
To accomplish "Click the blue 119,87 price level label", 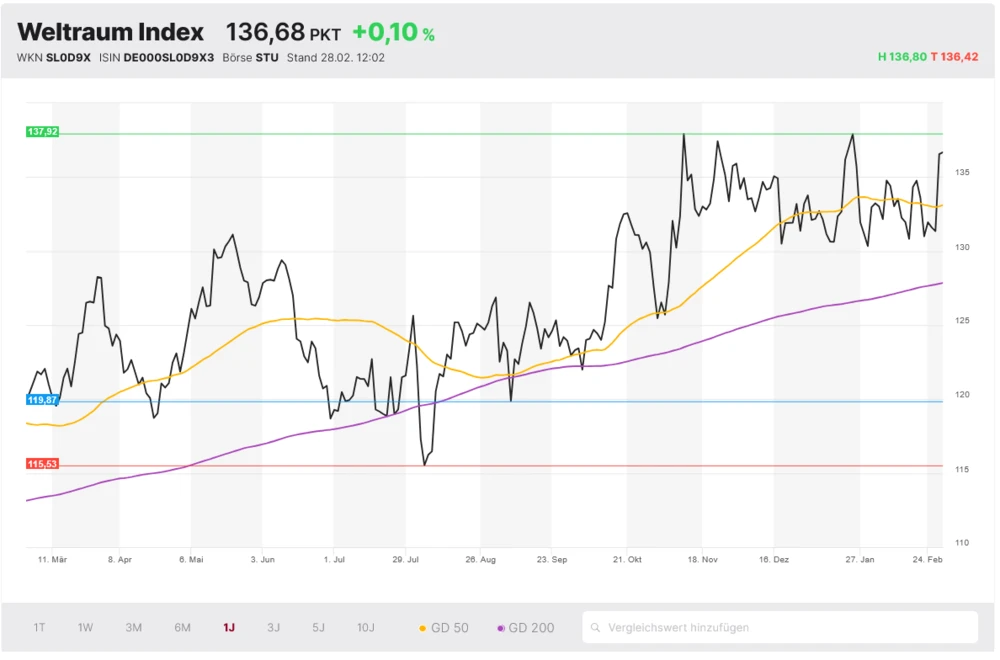I will coord(41,399).
